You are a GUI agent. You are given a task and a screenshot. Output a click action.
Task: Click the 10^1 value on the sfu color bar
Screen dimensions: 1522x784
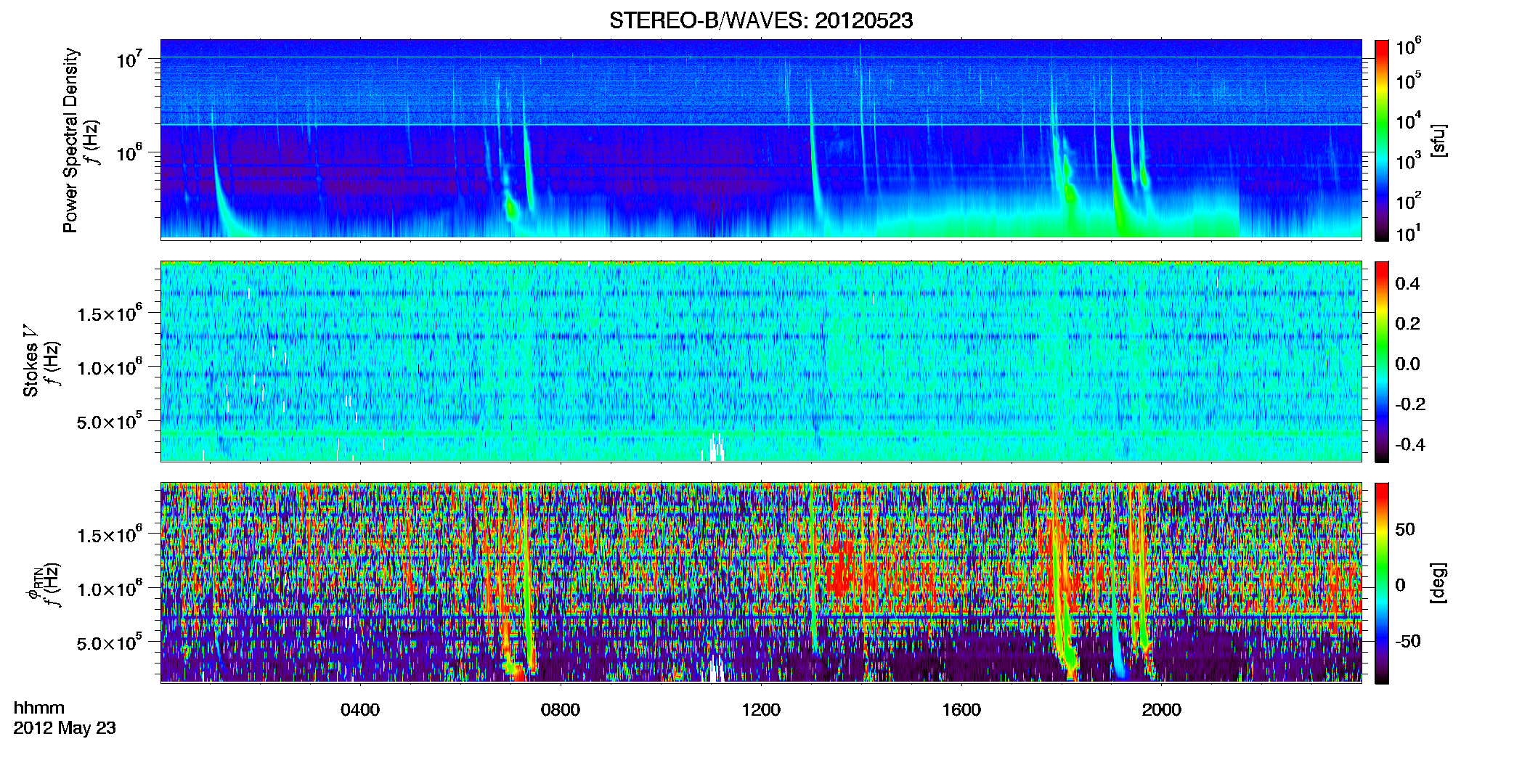tap(1409, 233)
